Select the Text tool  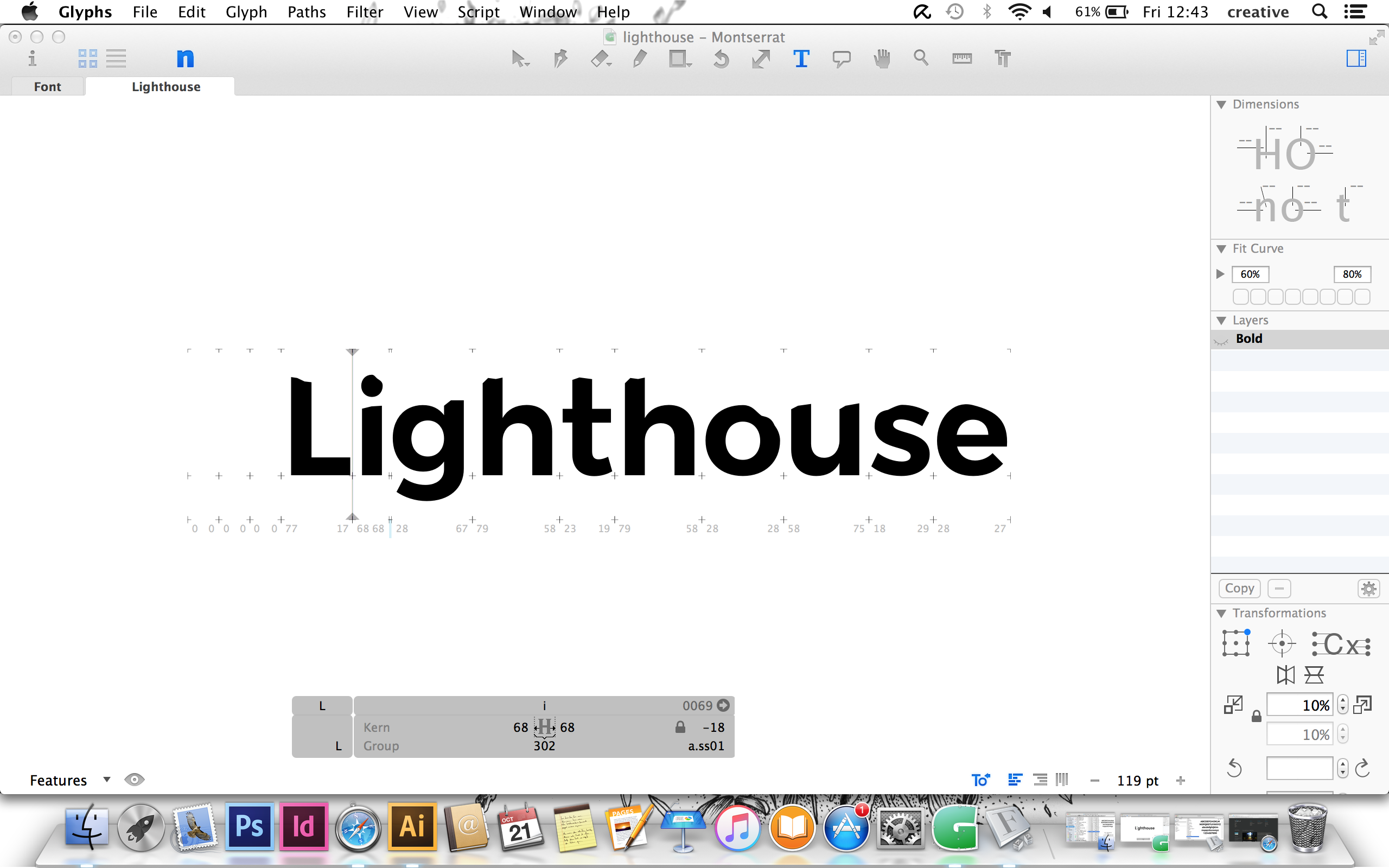tap(801, 59)
